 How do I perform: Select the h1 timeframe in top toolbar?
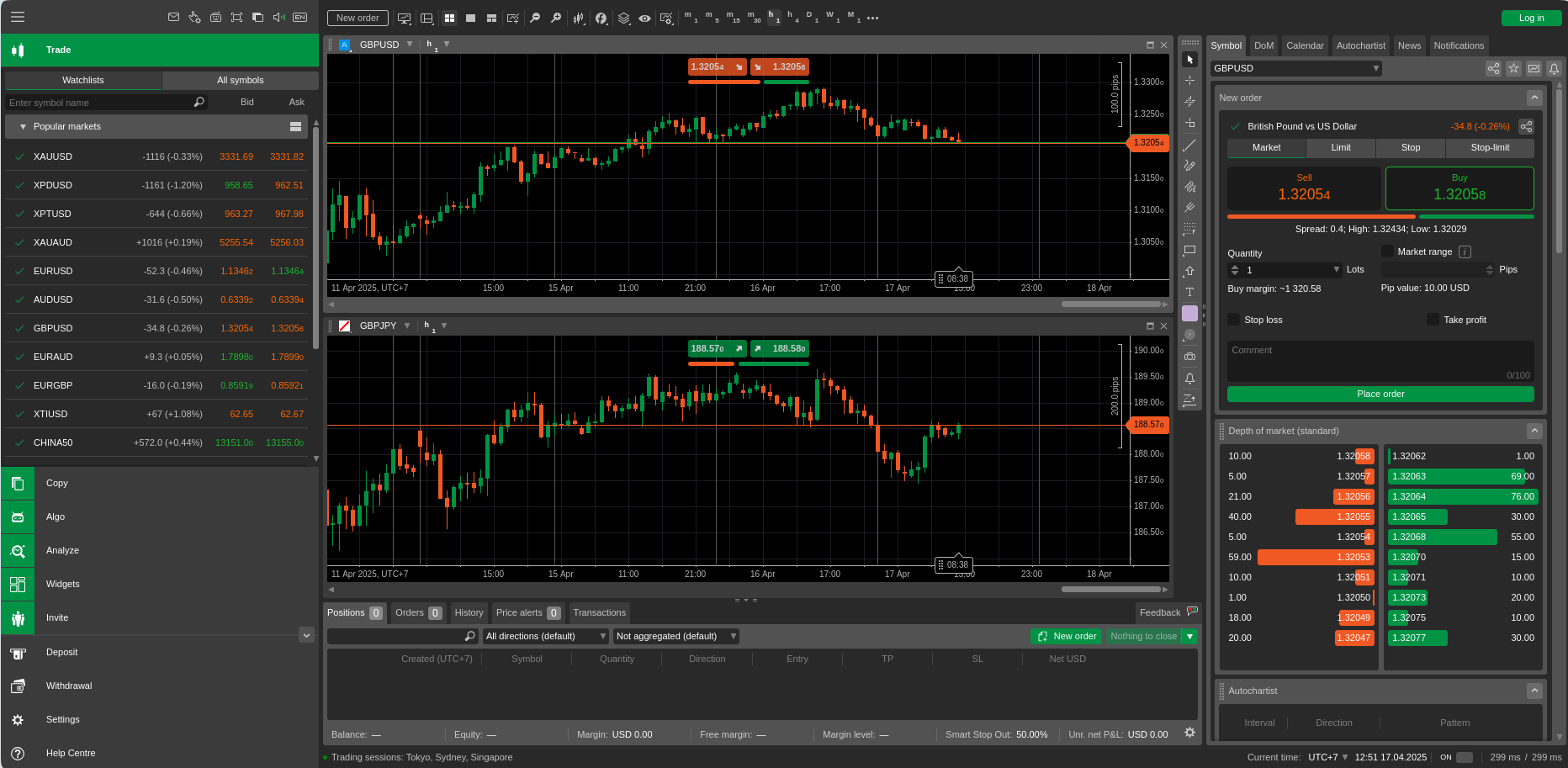774,18
